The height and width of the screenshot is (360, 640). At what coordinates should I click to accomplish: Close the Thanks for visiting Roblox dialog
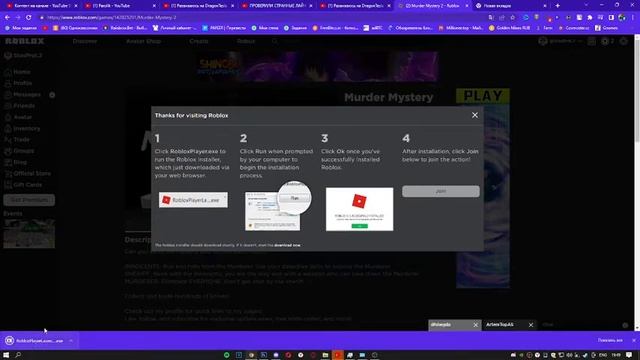point(475,116)
